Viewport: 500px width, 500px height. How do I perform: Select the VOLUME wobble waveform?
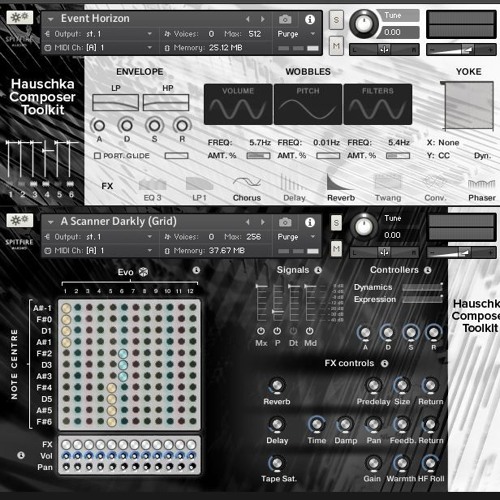click(x=238, y=104)
